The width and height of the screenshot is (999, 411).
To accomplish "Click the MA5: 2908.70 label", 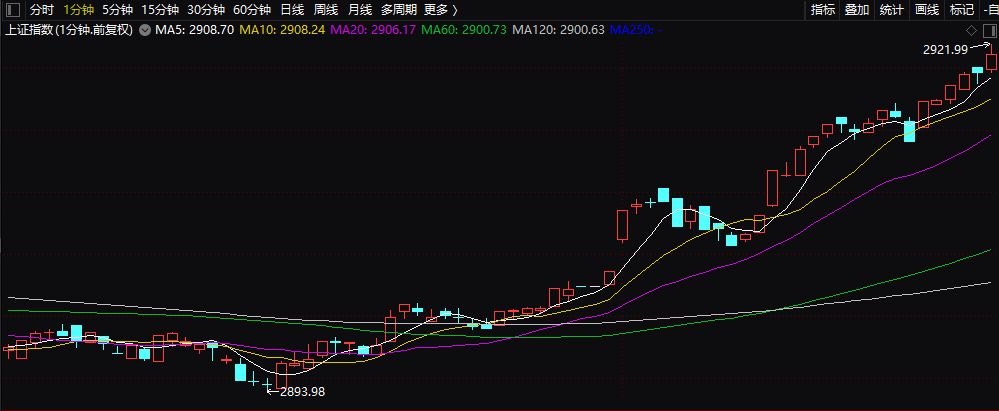I will pyautogui.click(x=194, y=29).
